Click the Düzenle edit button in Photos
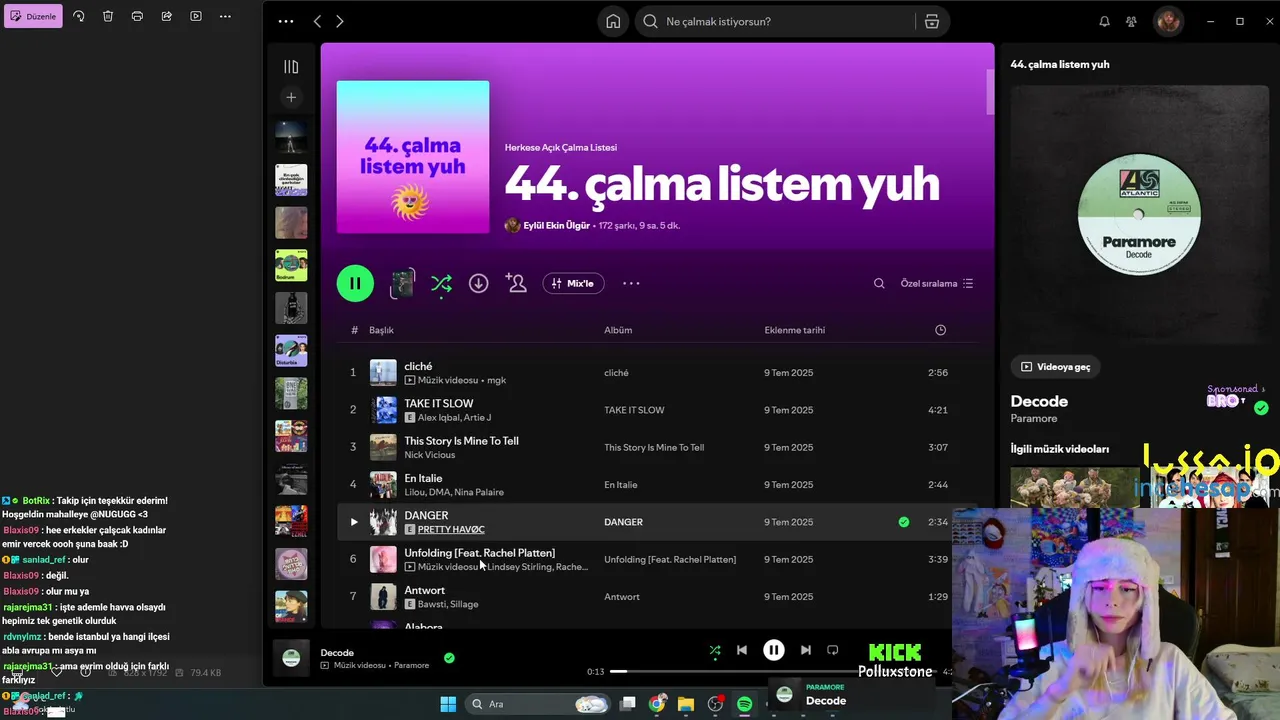 pos(33,16)
